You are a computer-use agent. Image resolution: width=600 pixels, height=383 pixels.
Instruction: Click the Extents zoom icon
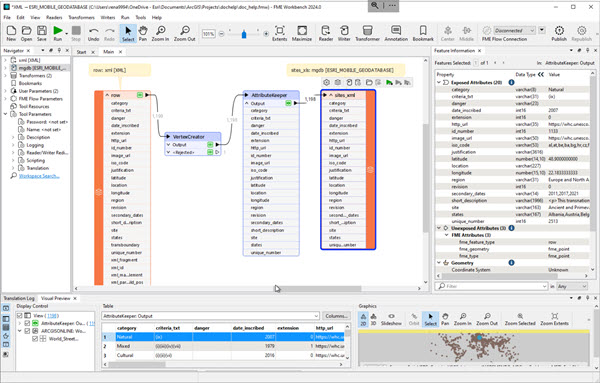[x=280, y=33]
